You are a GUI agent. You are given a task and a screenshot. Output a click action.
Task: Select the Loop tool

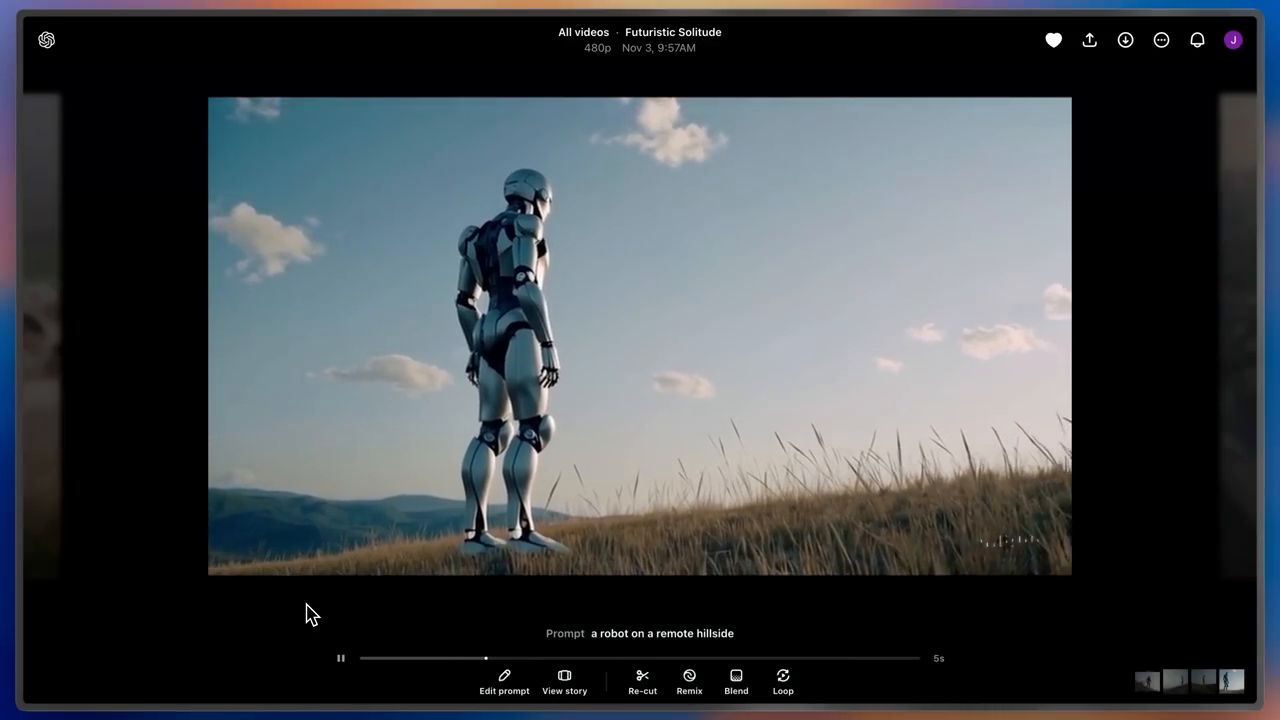(783, 682)
